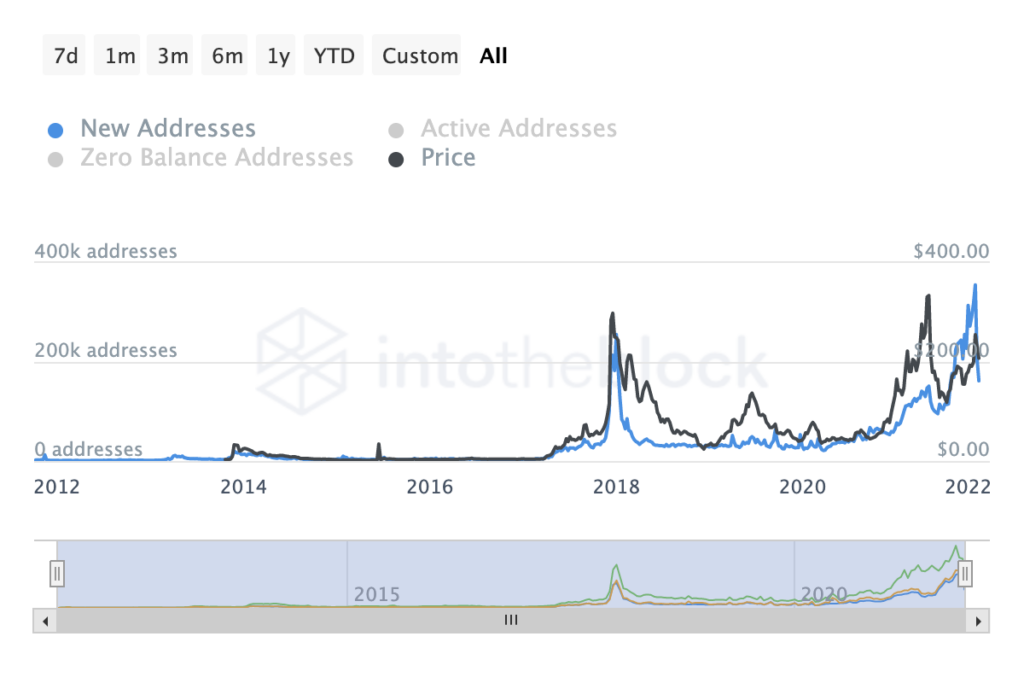The image size is (1024, 683).
Task: Select the 7d time range
Action: click(65, 56)
